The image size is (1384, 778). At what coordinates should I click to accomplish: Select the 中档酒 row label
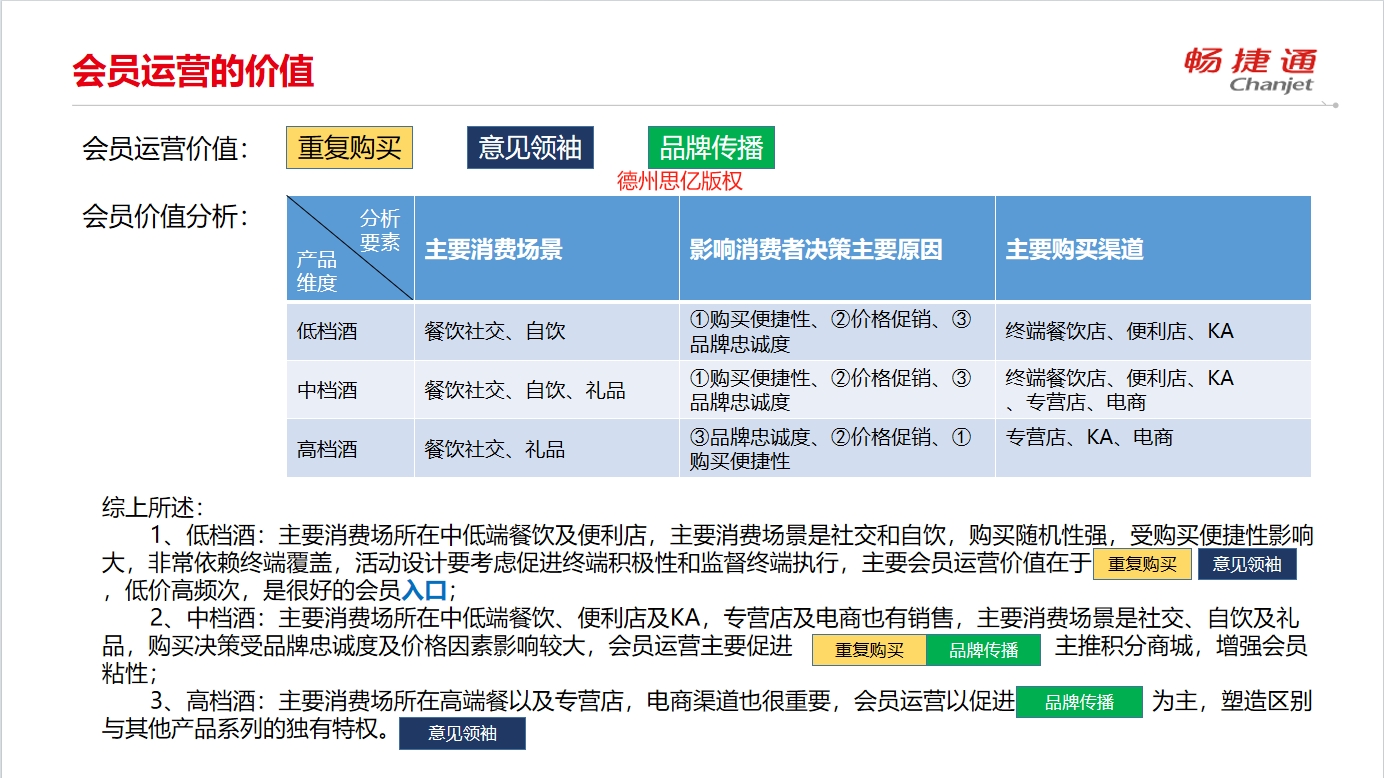pyautogui.click(x=327, y=390)
